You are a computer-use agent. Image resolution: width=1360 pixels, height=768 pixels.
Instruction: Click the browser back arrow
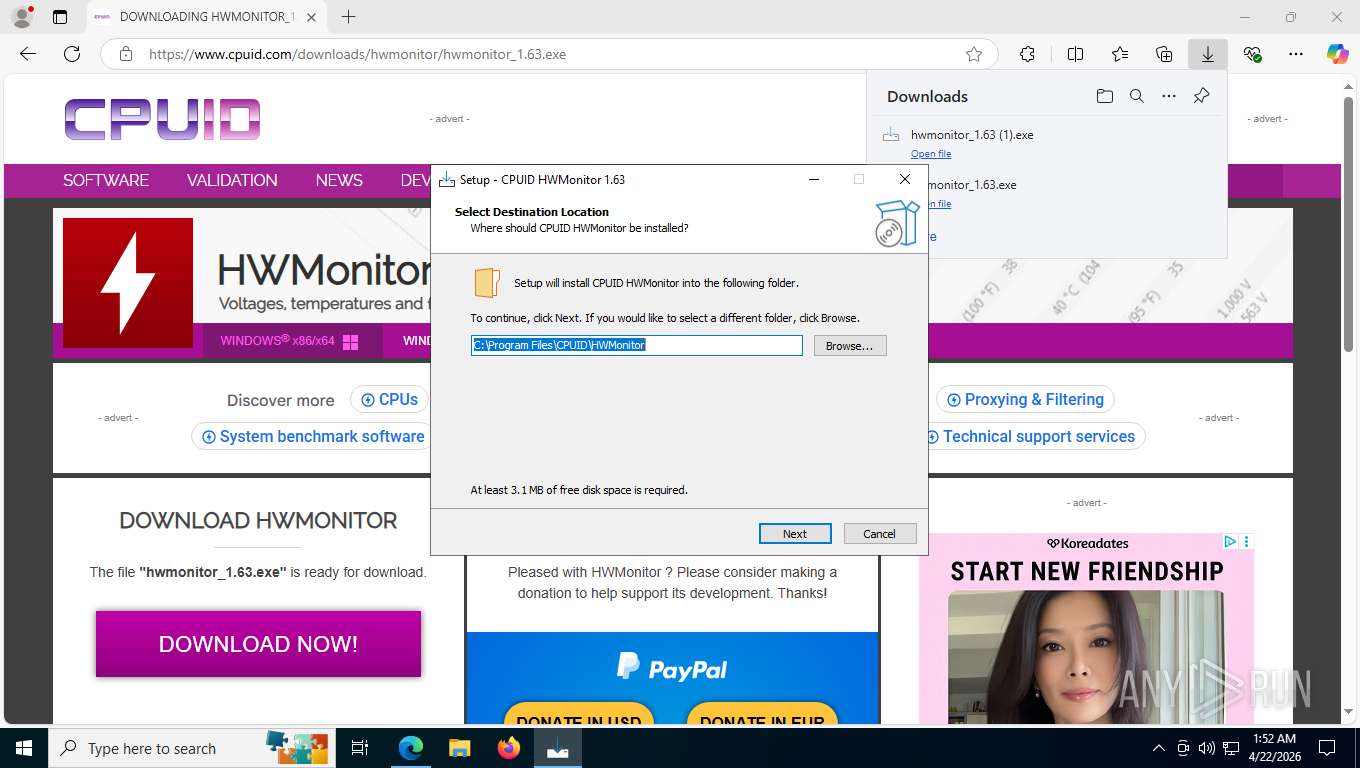[28, 54]
